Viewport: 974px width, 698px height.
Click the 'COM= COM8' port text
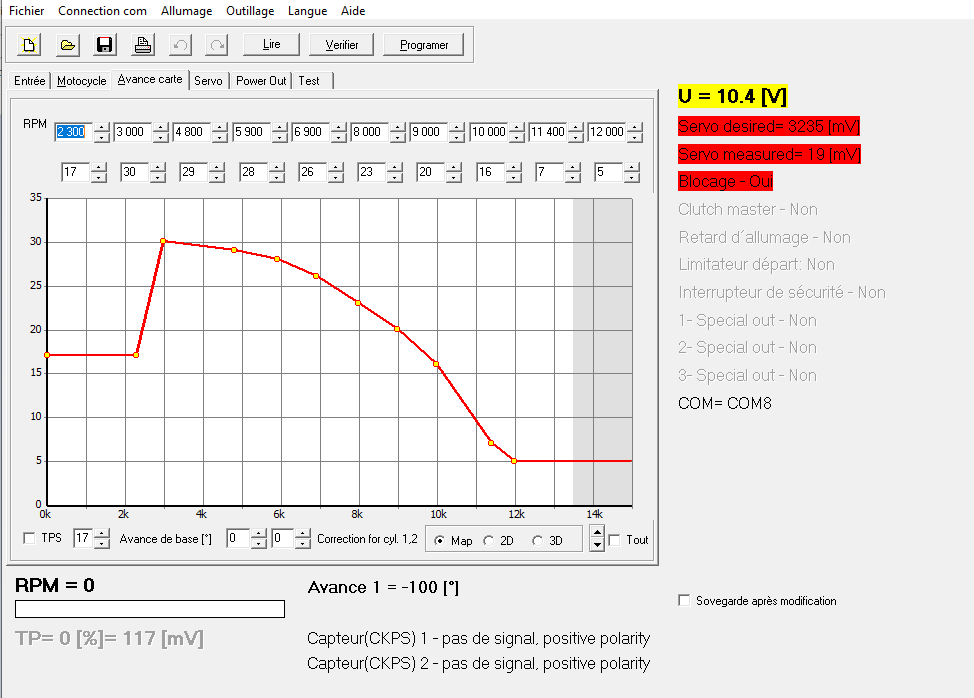click(724, 404)
